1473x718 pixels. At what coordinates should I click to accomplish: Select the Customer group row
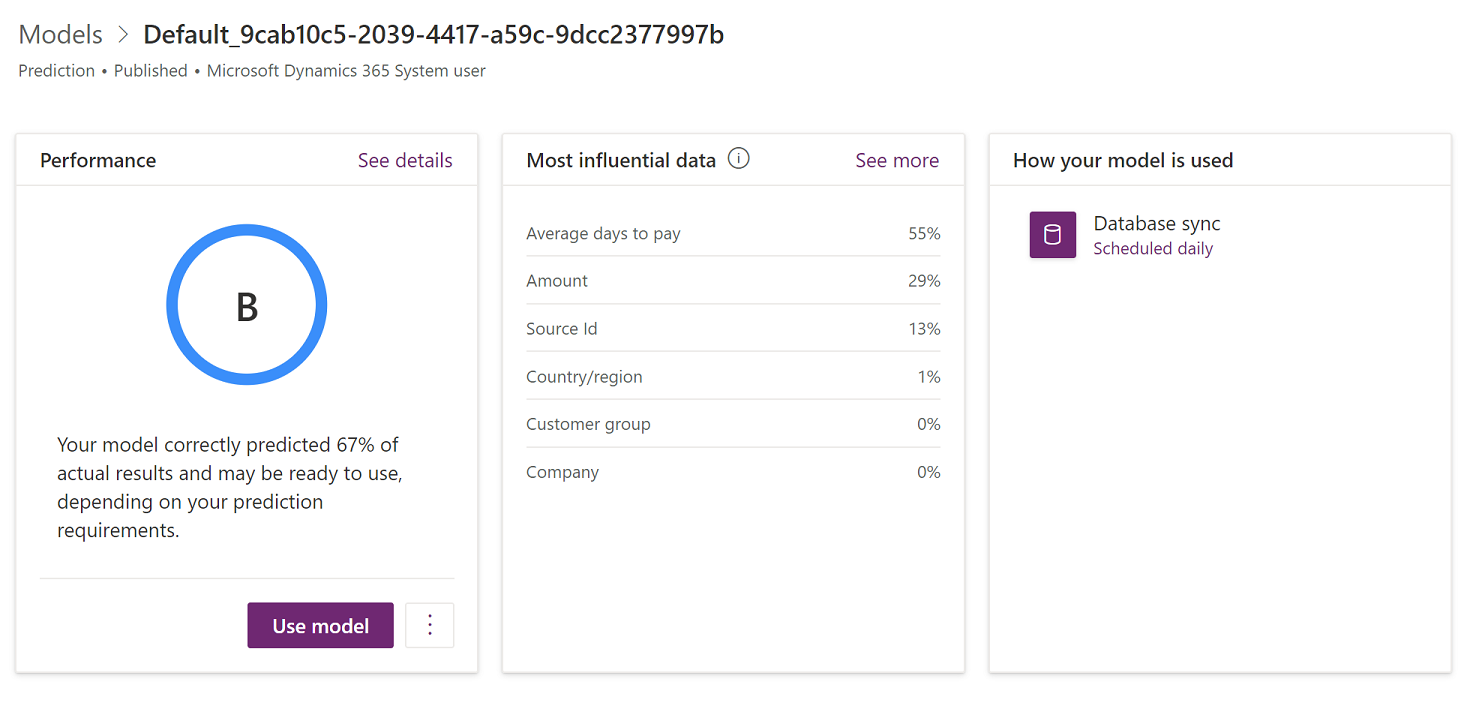pos(733,424)
